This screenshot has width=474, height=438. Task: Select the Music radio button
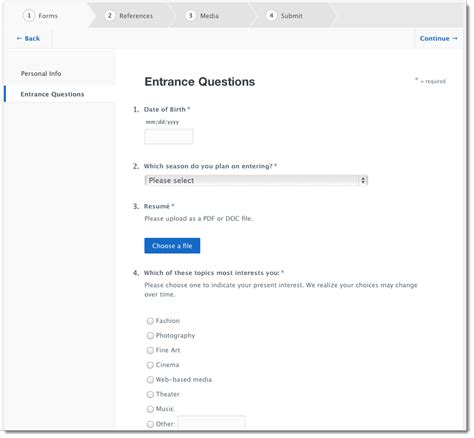coord(150,409)
